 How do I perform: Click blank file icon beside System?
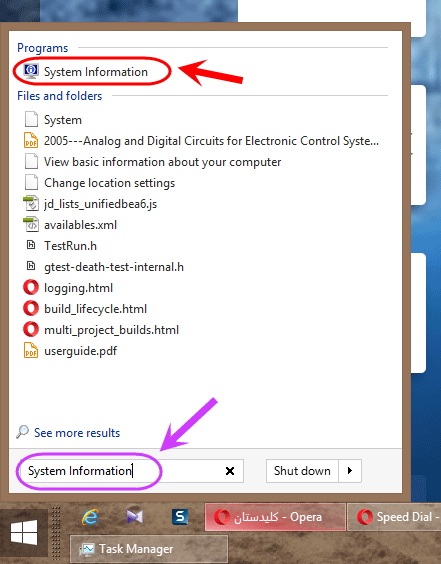[31, 119]
